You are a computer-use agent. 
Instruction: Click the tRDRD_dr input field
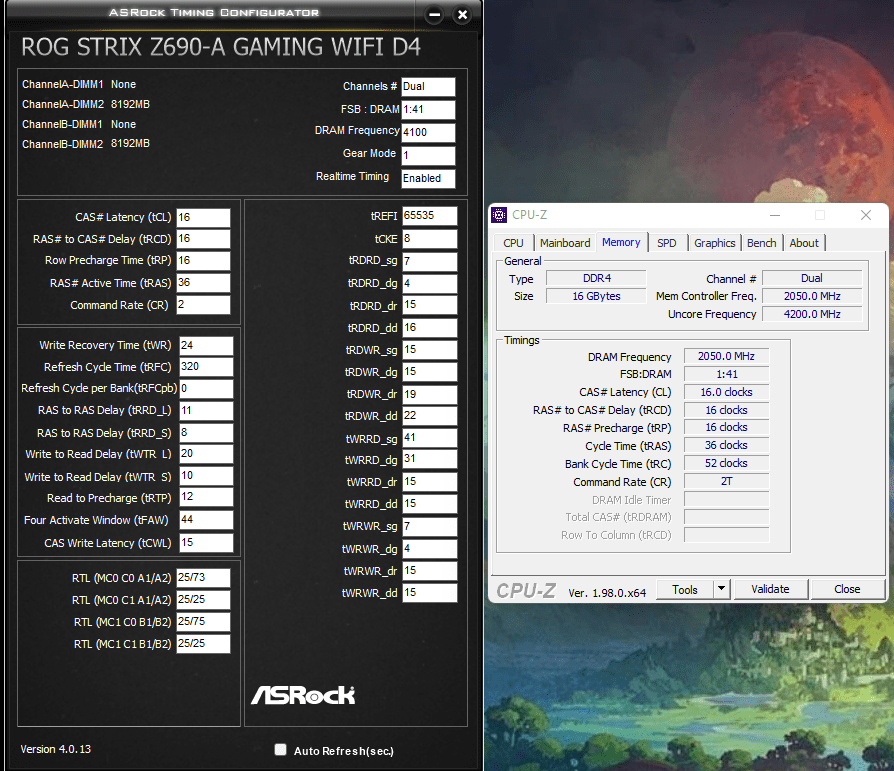click(429, 305)
